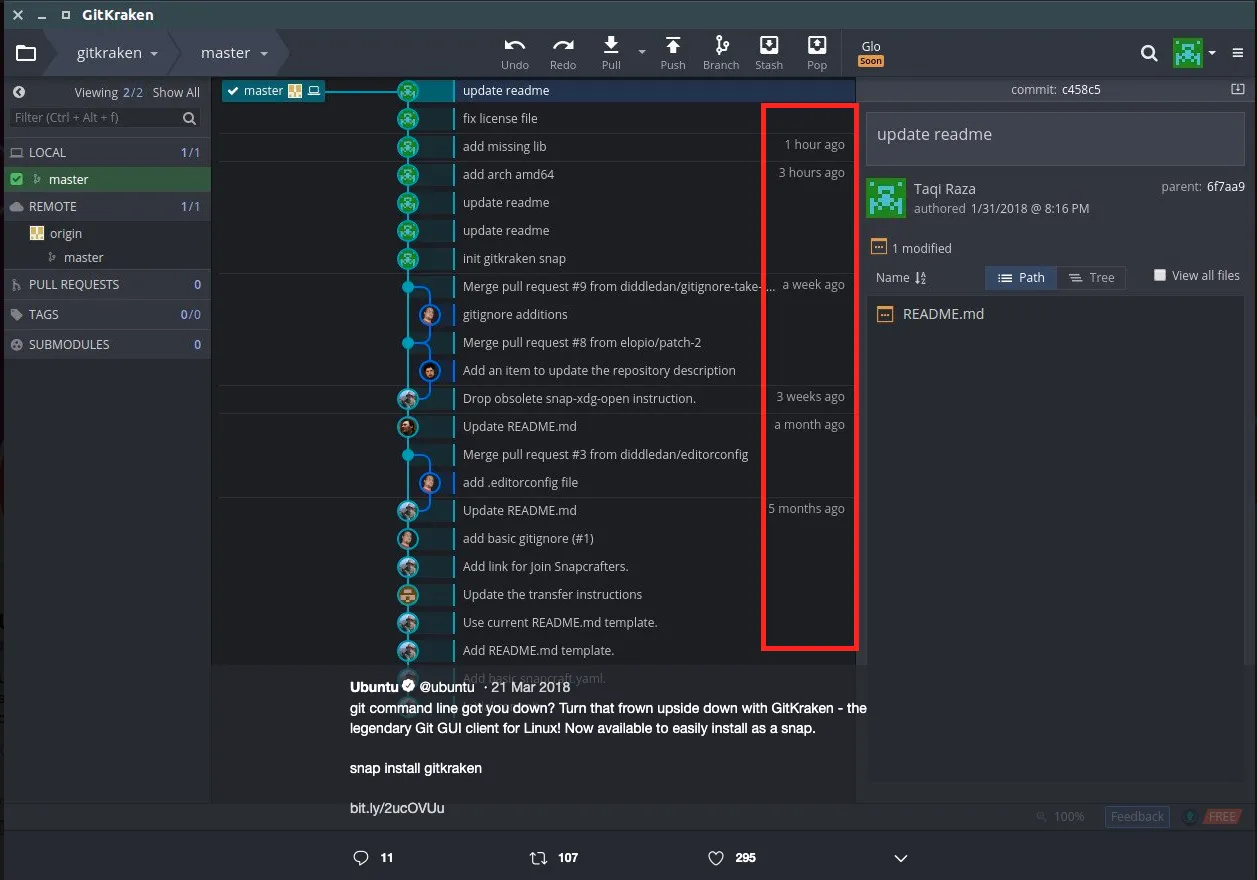
Task: Click @ubuntu handle in the tweet
Action: 446,687
